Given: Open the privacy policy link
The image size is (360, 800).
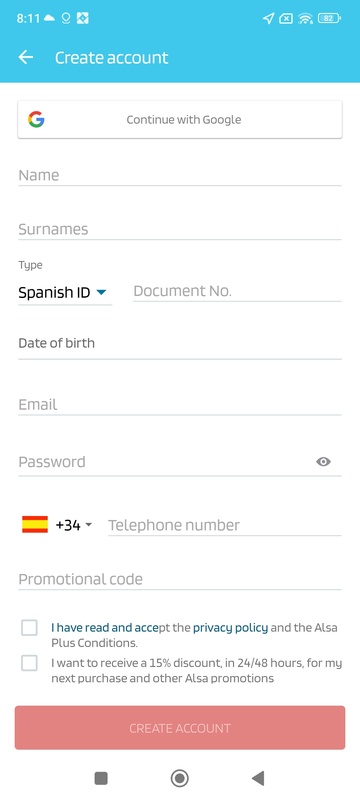Looking at the screenshot, I should click(230, 628).
